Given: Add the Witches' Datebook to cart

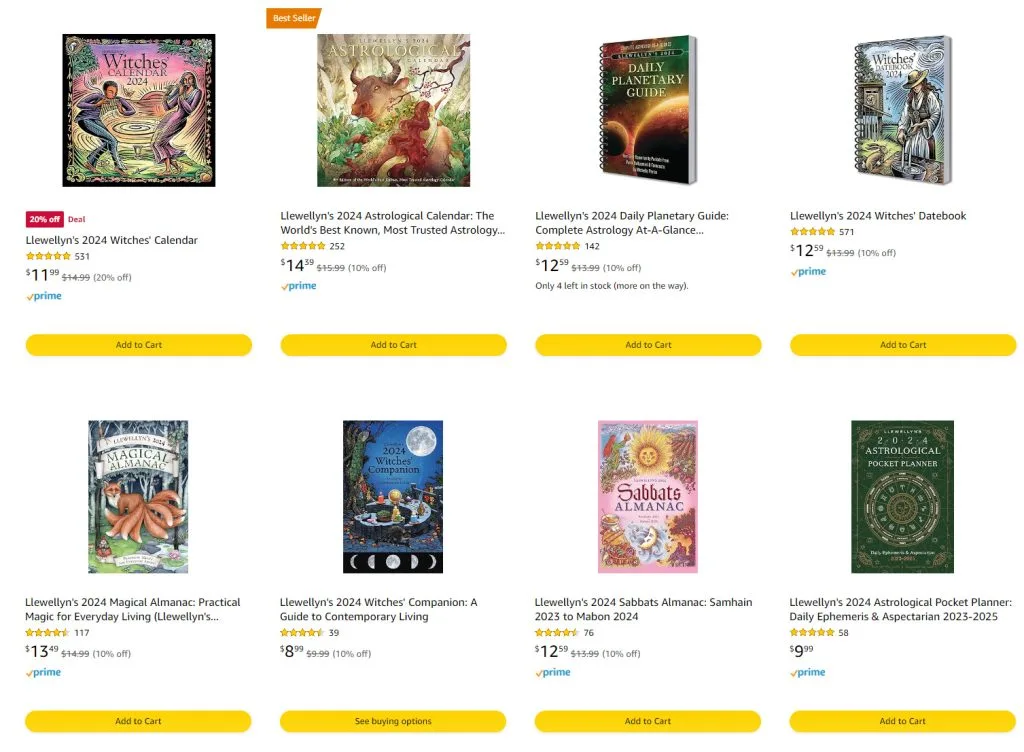Looking at the screenshot, I should pyautogui.click(x=903, y=345).
